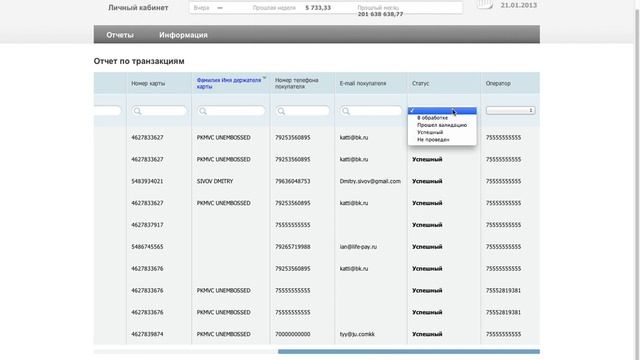Click Номер телефона покупателя column header

(297, 83)
